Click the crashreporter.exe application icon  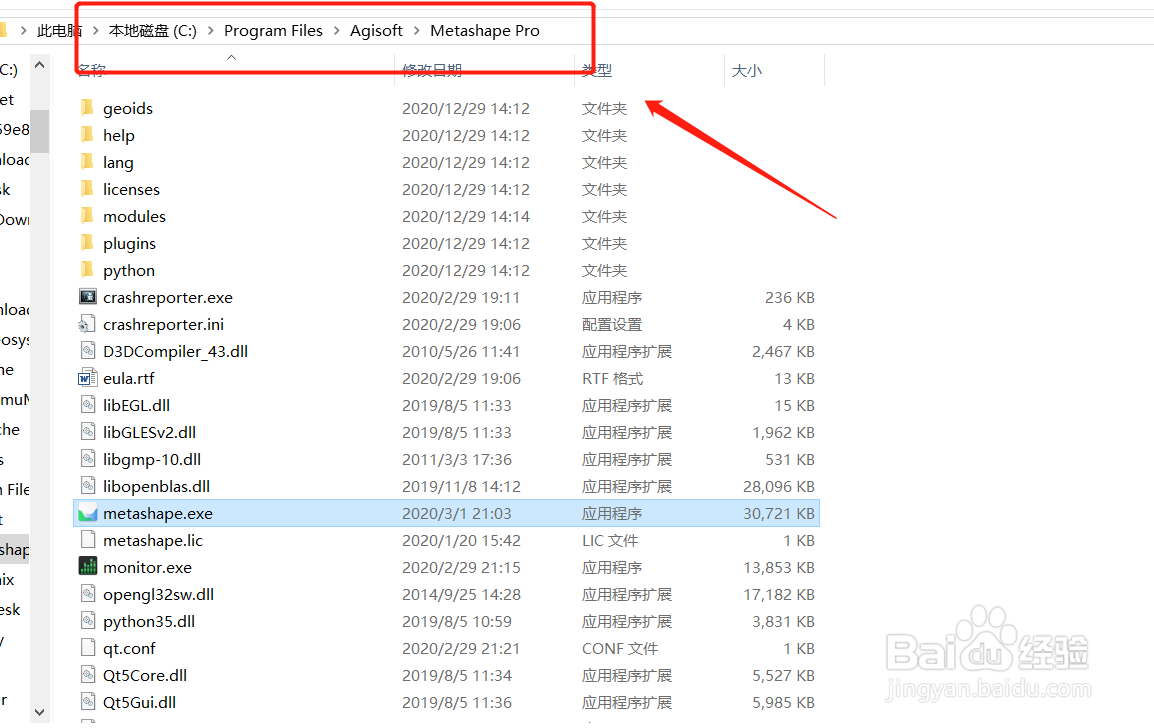point(88,297)
